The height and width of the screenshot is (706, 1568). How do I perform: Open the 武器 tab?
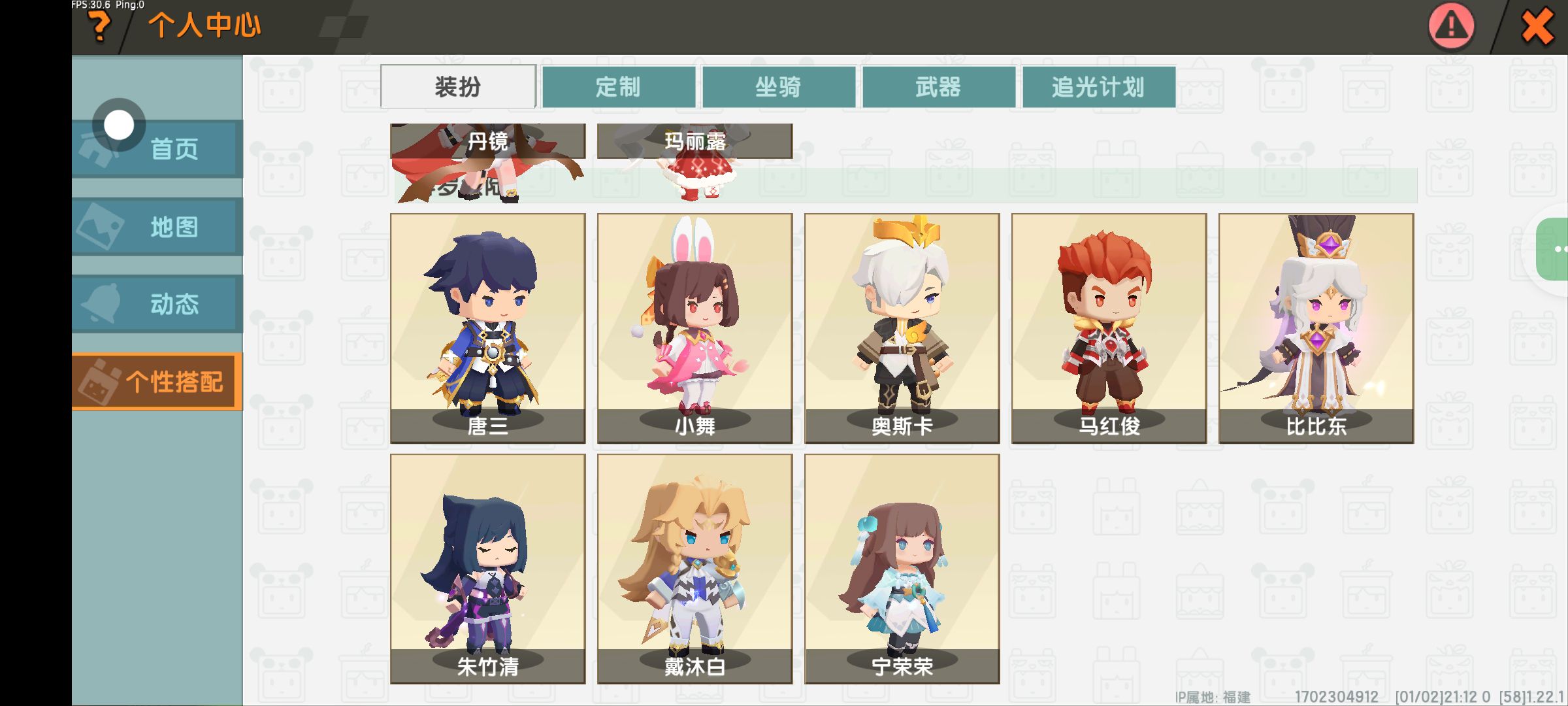click(939, 86)
